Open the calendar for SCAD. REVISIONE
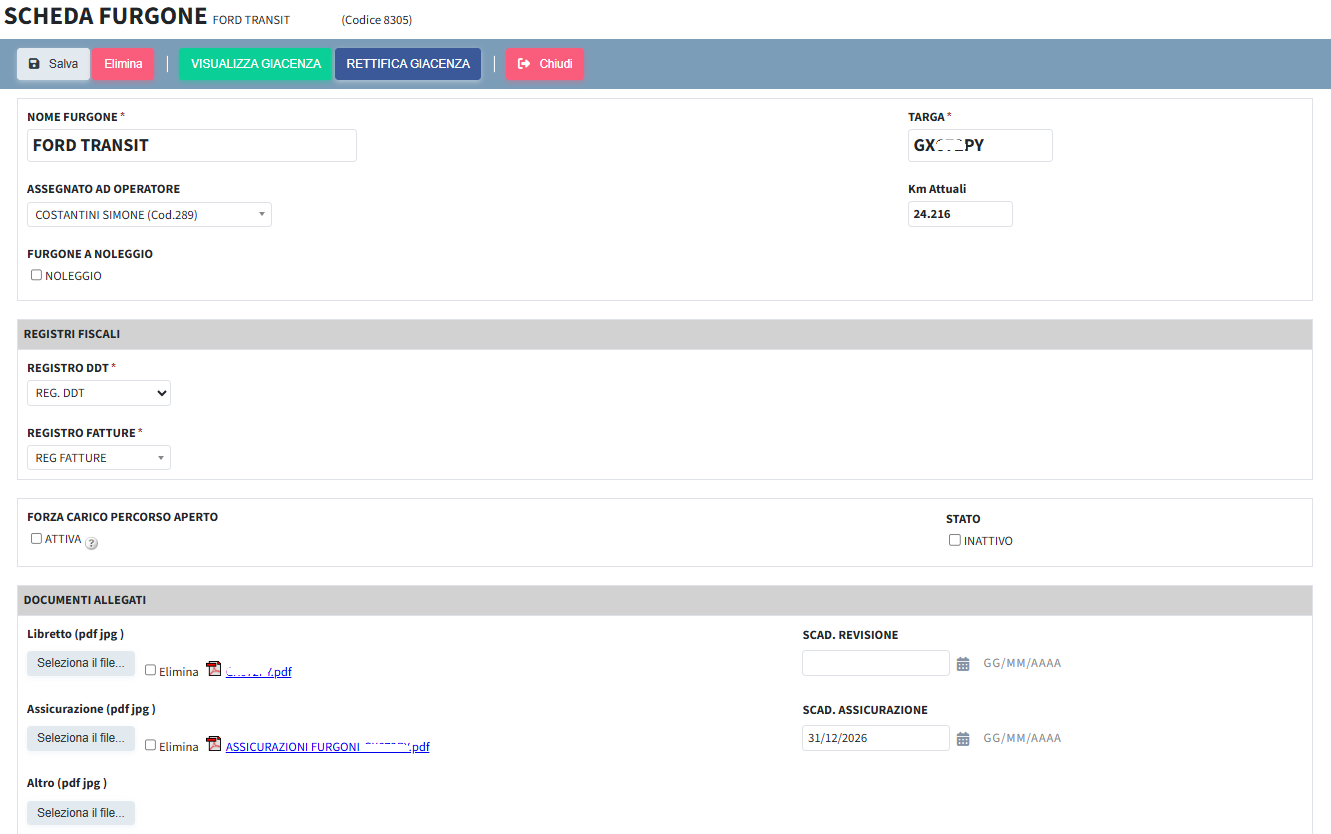The width and height of the screenshot is (1331, 834). (x=963, y=664)
